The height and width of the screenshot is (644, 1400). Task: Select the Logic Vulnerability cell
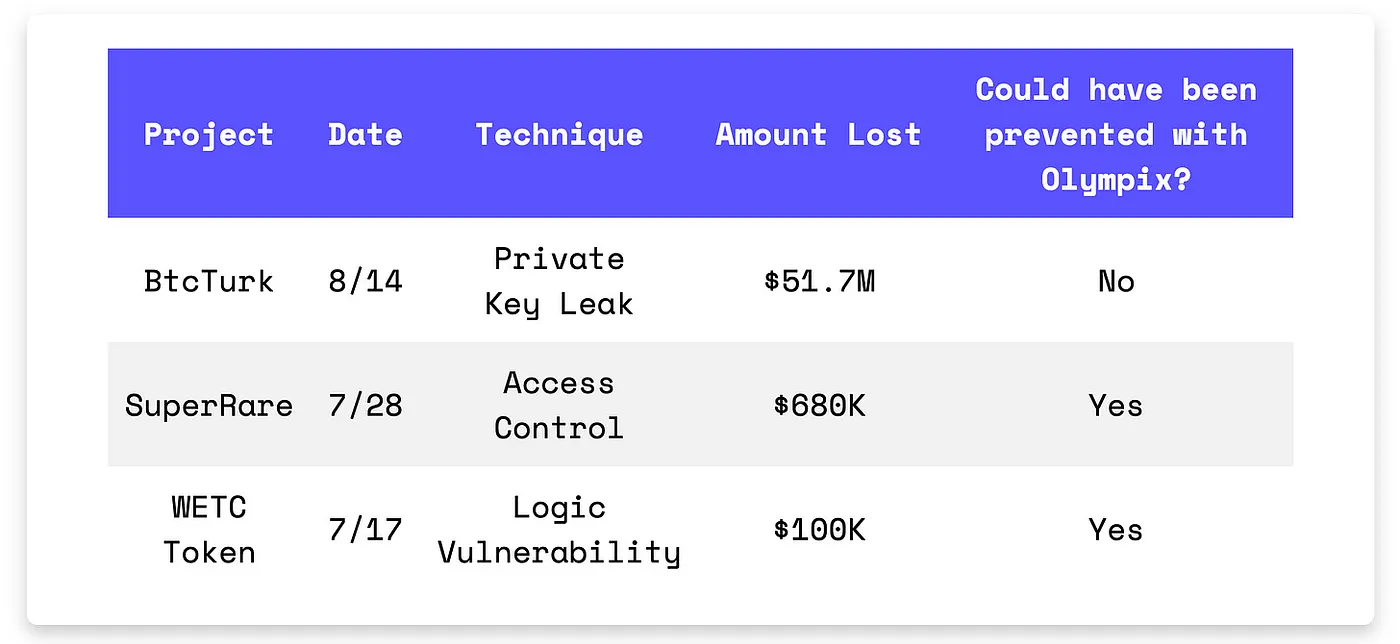click(559, 529)
